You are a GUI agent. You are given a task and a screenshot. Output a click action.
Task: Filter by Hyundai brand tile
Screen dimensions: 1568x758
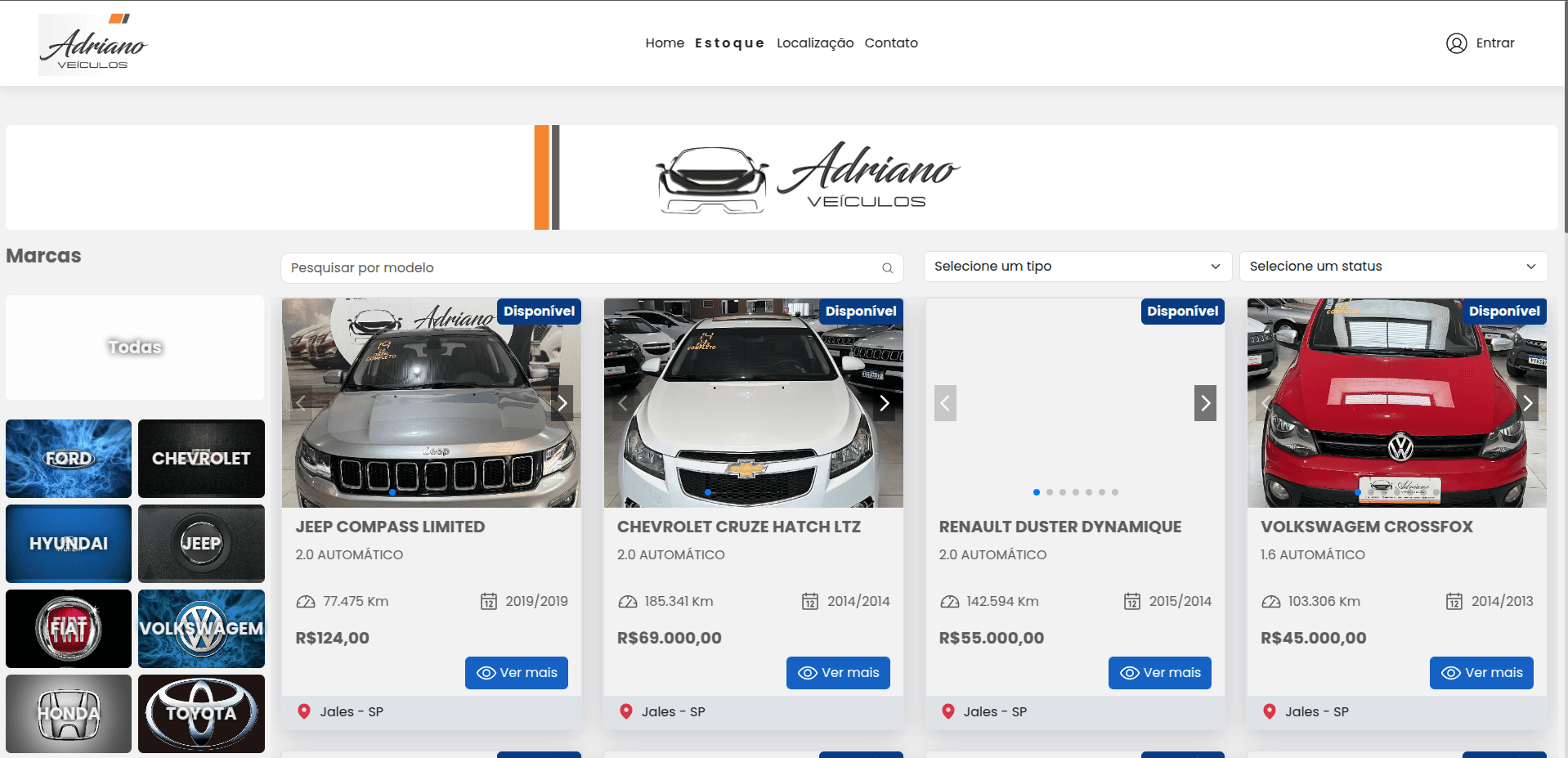pyautogui.click(x=69, y=544)
